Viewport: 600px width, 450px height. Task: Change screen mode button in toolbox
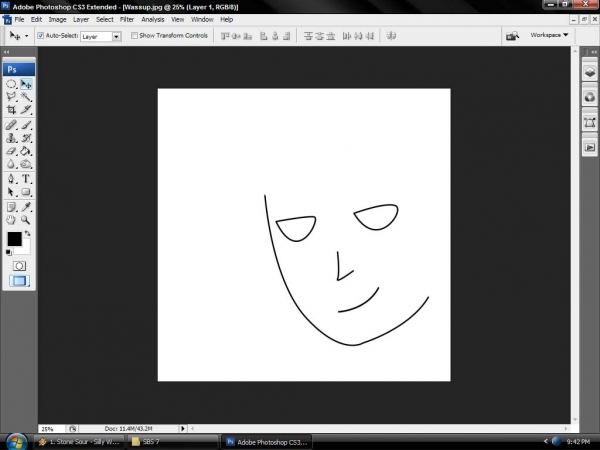pyautogui.click(x=19, y=281)
